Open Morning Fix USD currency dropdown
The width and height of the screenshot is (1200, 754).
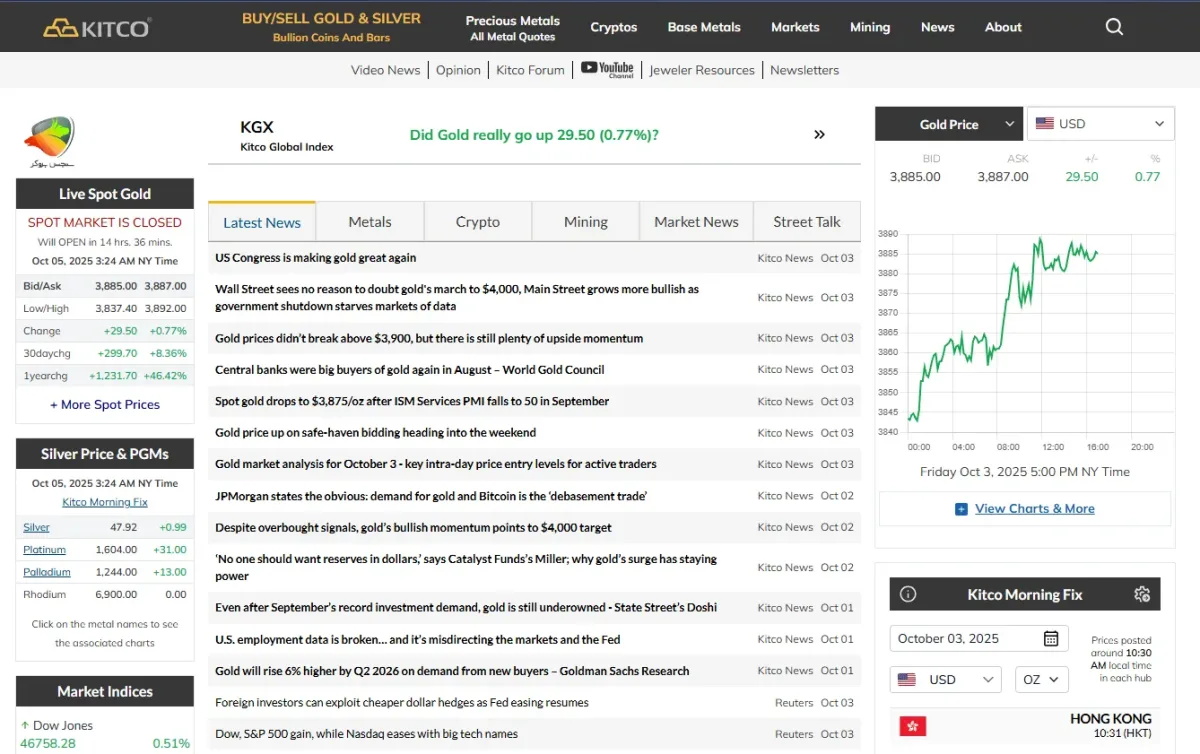pos(945,679)
